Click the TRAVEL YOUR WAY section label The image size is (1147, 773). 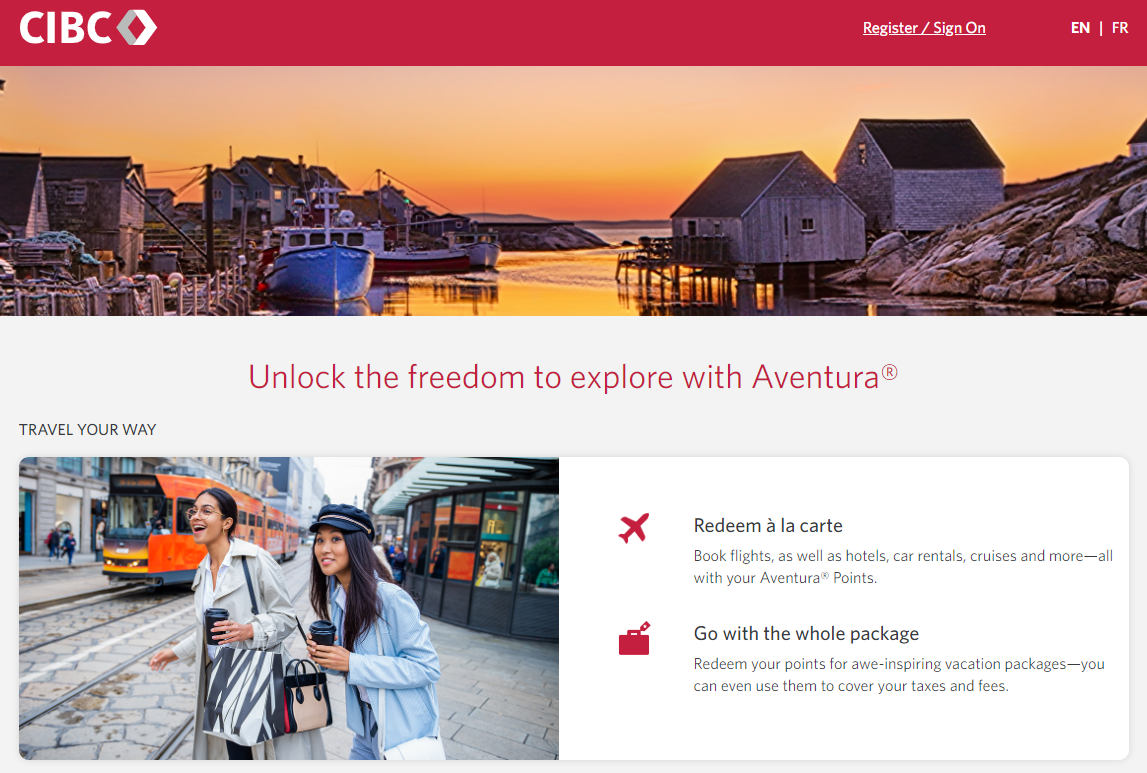[x=88, y=430]
